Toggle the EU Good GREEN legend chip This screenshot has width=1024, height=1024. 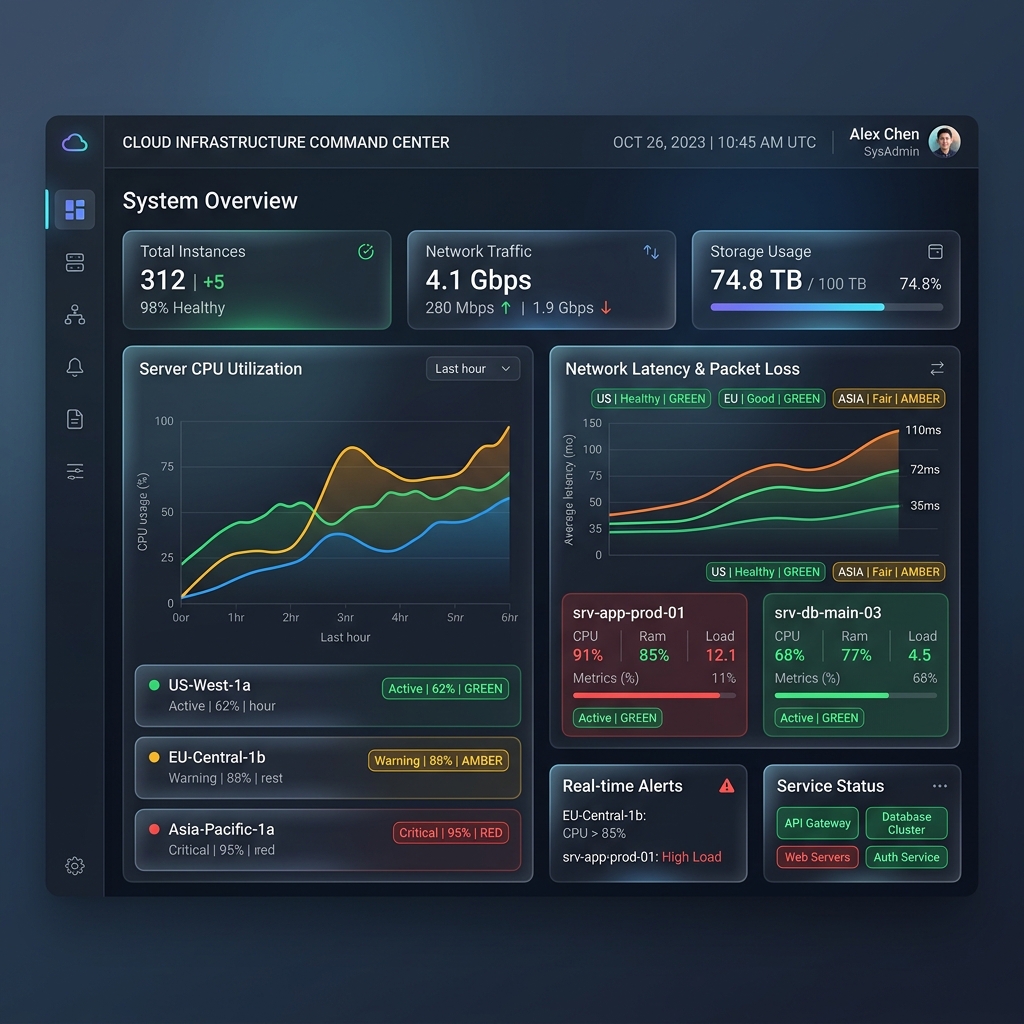click(772, 399)
